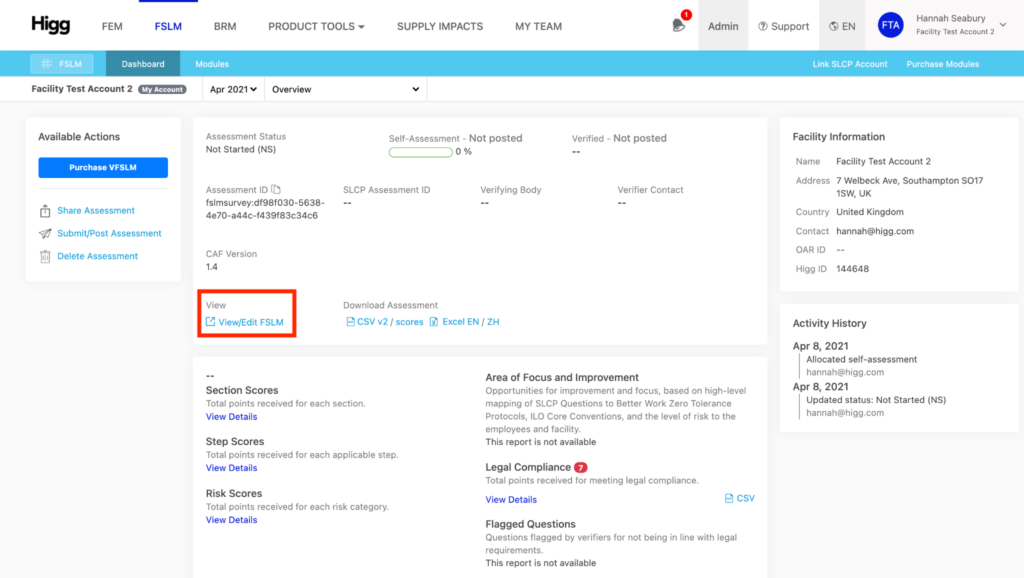Copy the Assessment ID with the copy icon
The width and height of the screenshot is (1024, 578).
pyautogui.click(x=276, y=189)
